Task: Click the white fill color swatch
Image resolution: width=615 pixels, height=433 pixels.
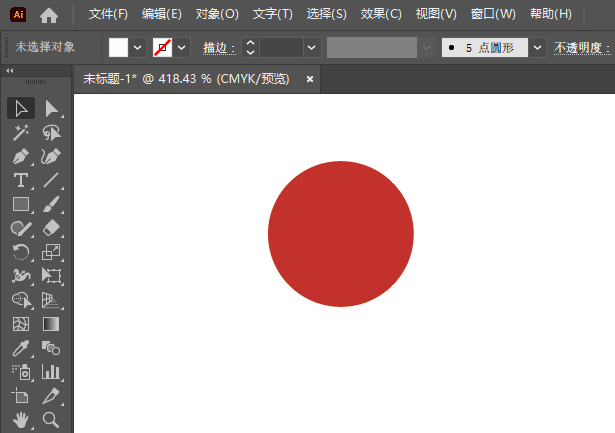Action: click(118, 47)
